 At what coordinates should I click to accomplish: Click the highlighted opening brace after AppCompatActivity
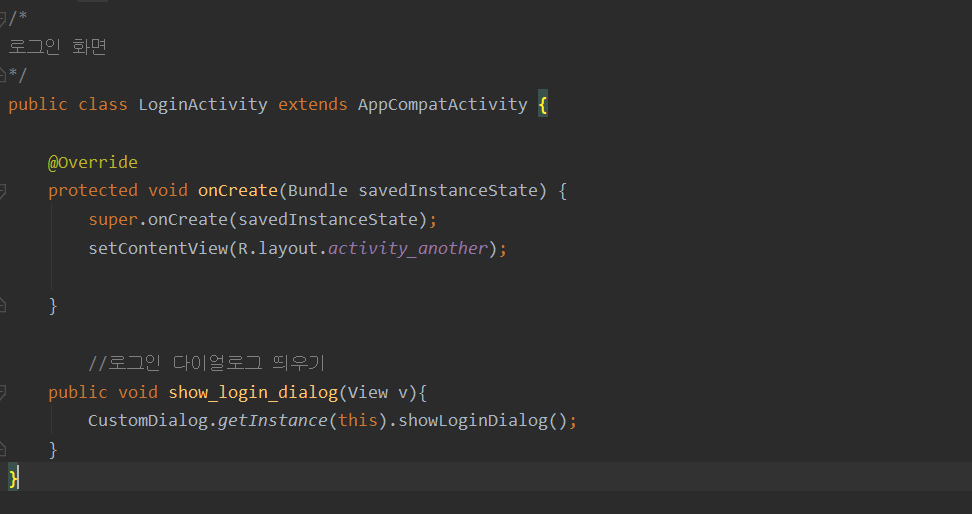[542, 104]
